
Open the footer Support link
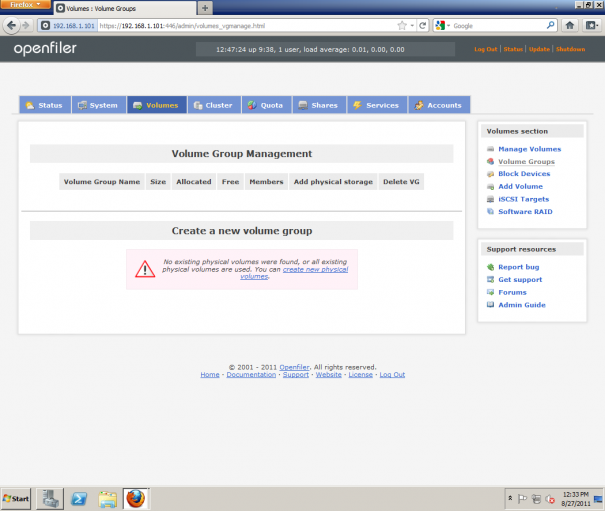coord(296,375)
